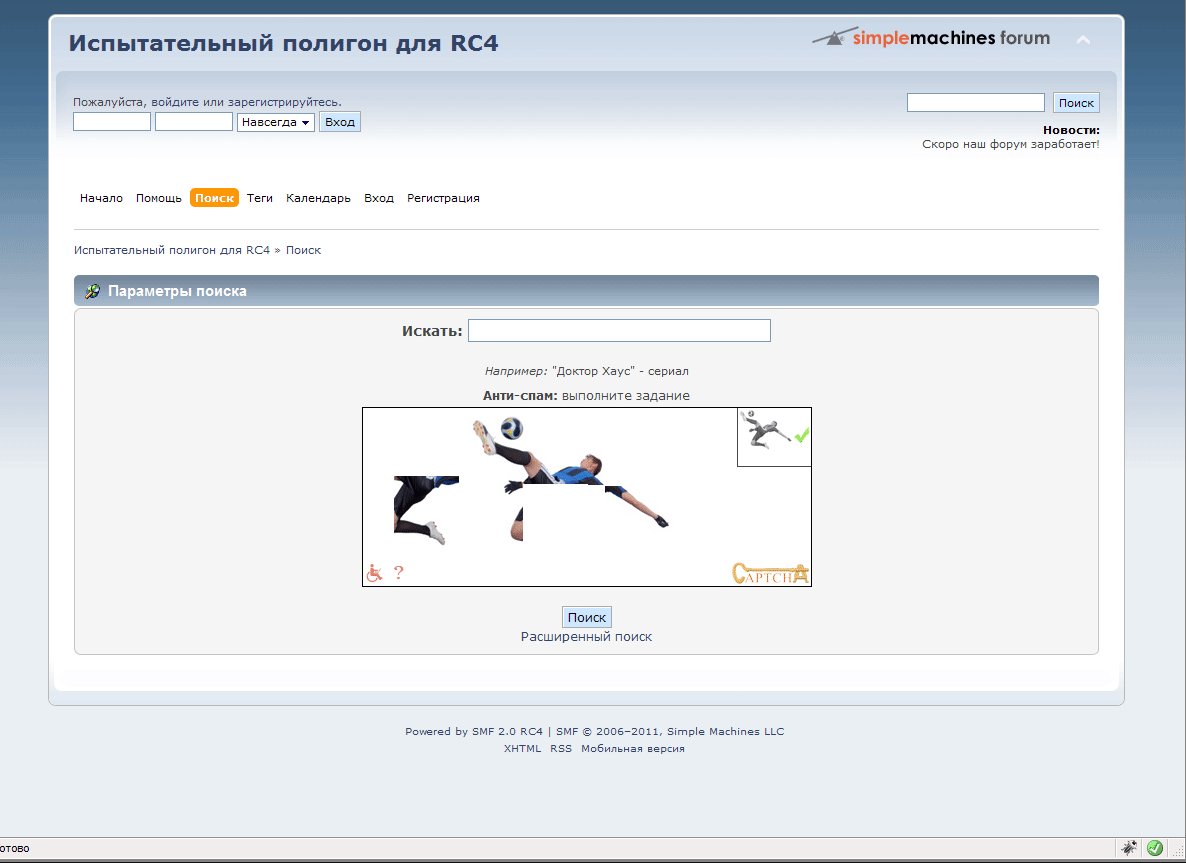Image resolution: width=1186 pixels, height=863 pixels.
Task: Open the Начало menu item
Action: (101, 198)
